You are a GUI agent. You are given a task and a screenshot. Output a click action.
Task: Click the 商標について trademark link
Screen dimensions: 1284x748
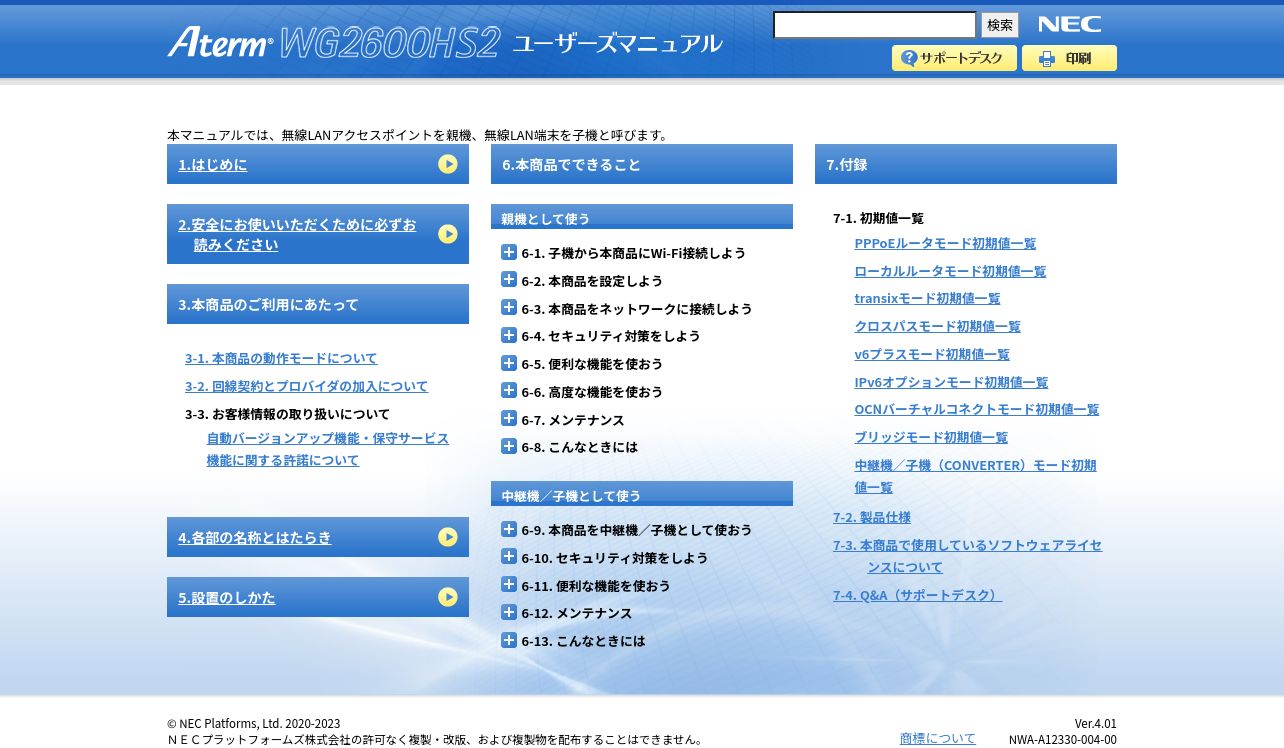938,738
